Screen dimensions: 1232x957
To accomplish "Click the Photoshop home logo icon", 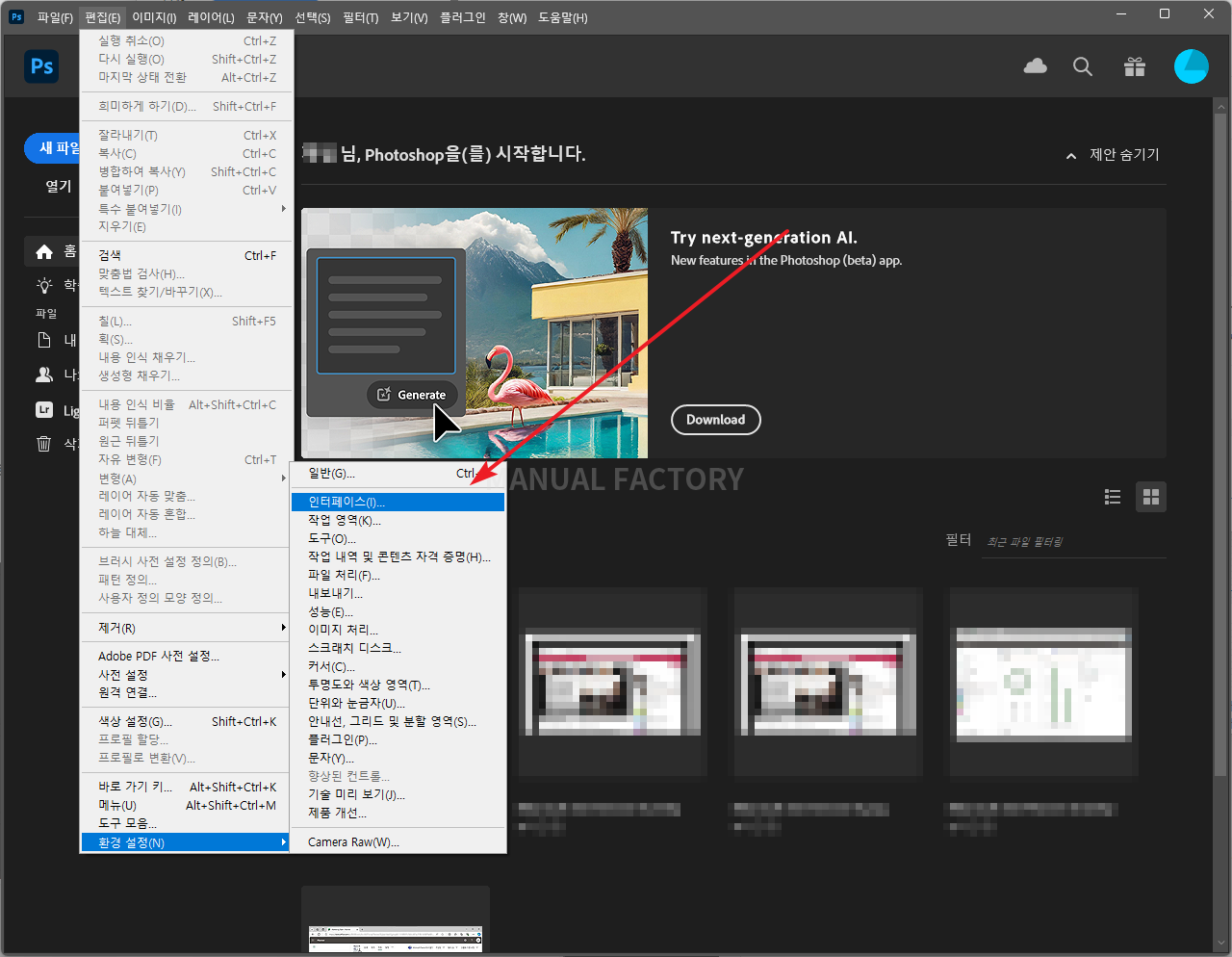I will [x=41, y=66].
